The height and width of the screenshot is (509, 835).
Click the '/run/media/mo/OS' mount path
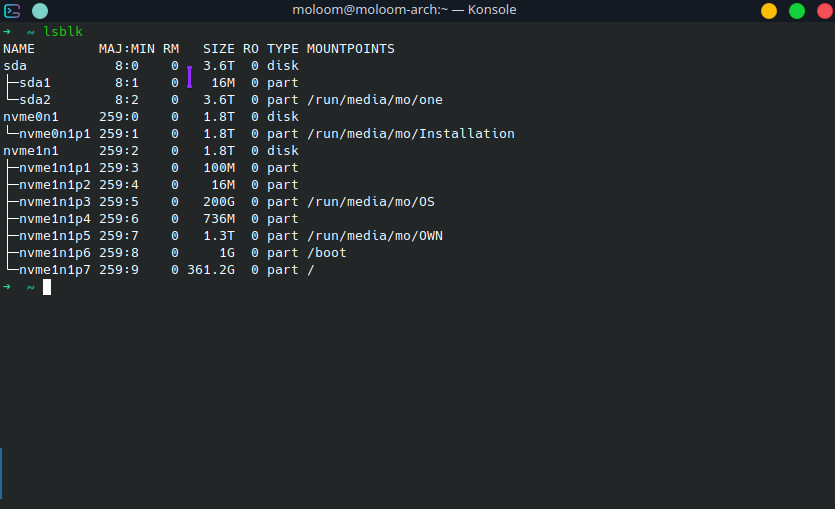(370, 202)
